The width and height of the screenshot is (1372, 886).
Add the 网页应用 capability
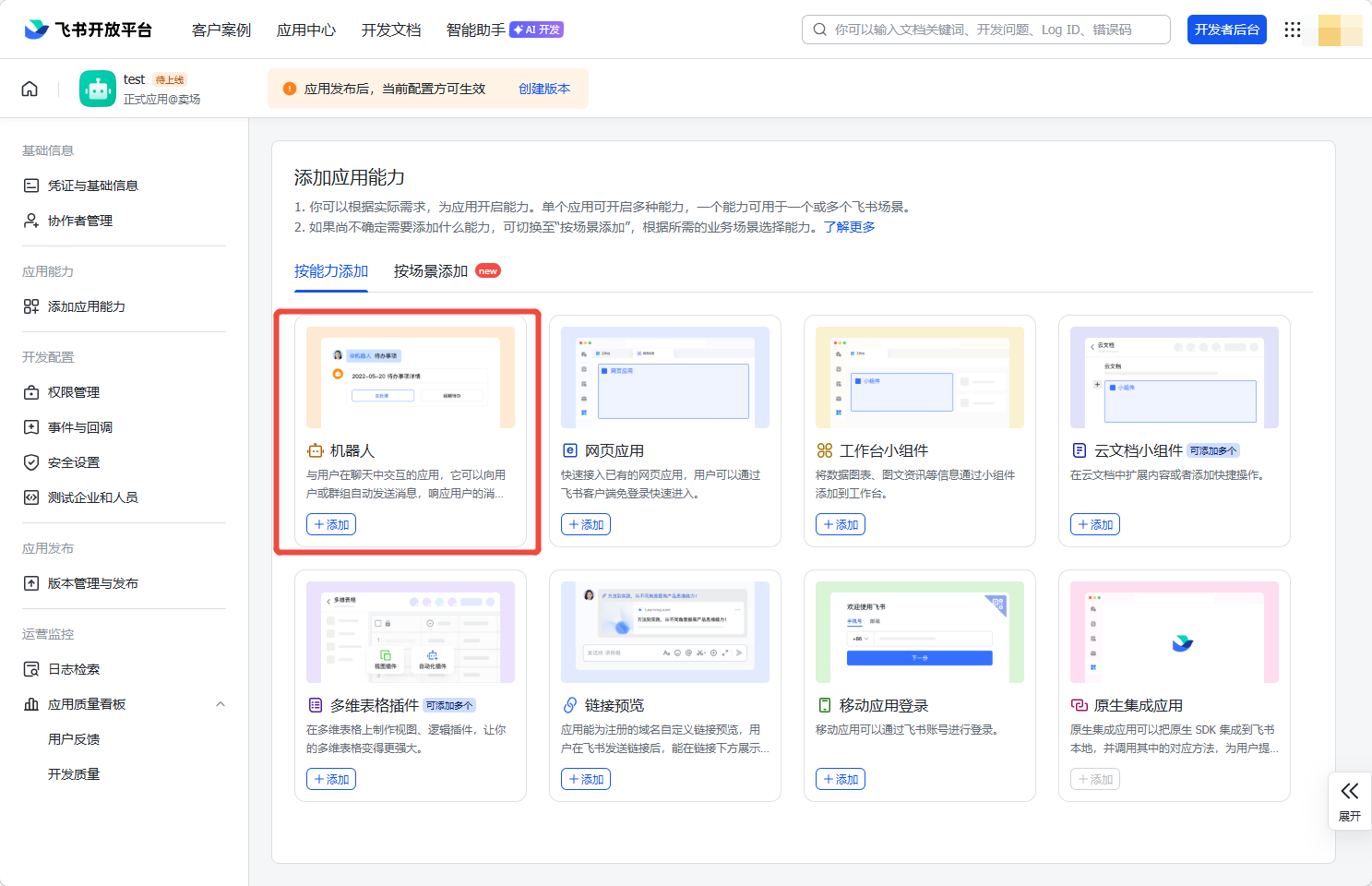click(586, 524)
